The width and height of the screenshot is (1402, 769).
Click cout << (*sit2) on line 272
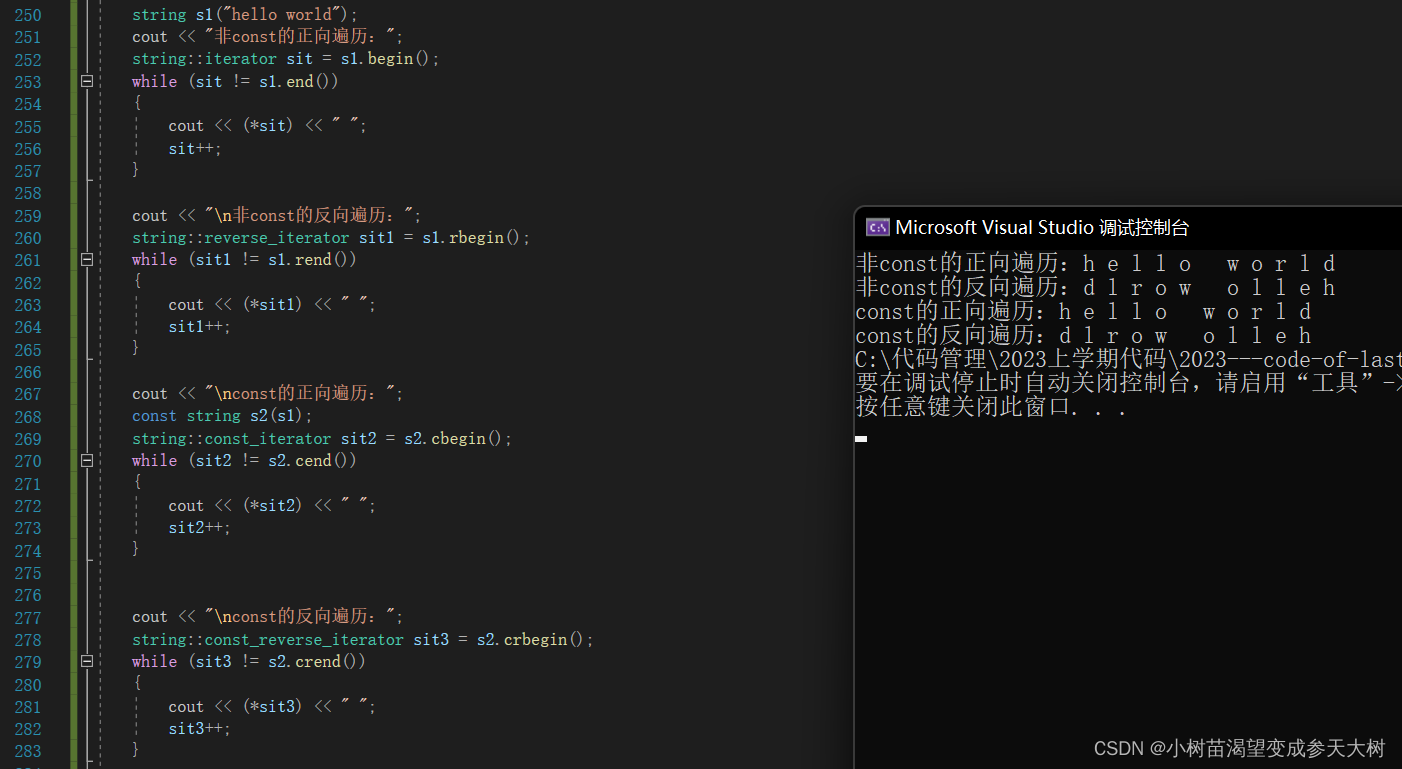(x=236, y=506)
